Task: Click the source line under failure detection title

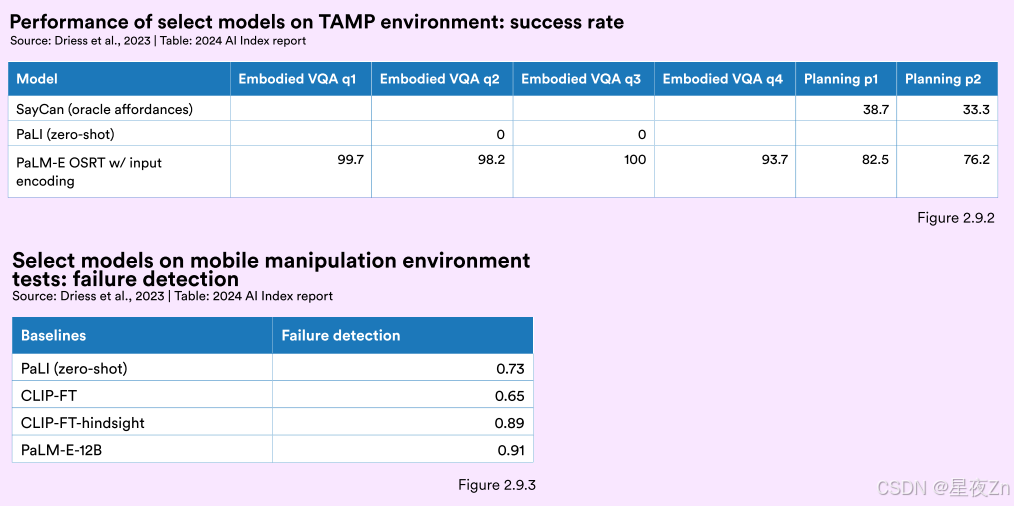Action: (173, 296)
